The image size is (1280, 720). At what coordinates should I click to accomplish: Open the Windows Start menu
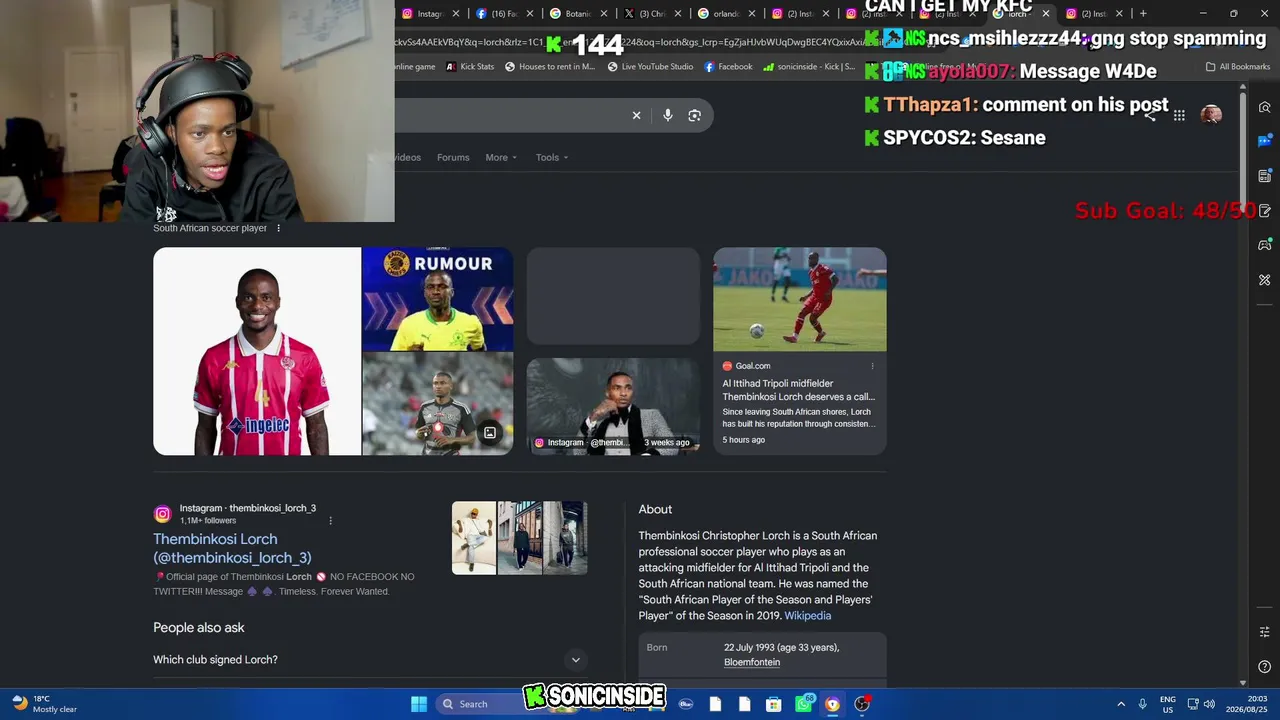[x=419, y=704]
